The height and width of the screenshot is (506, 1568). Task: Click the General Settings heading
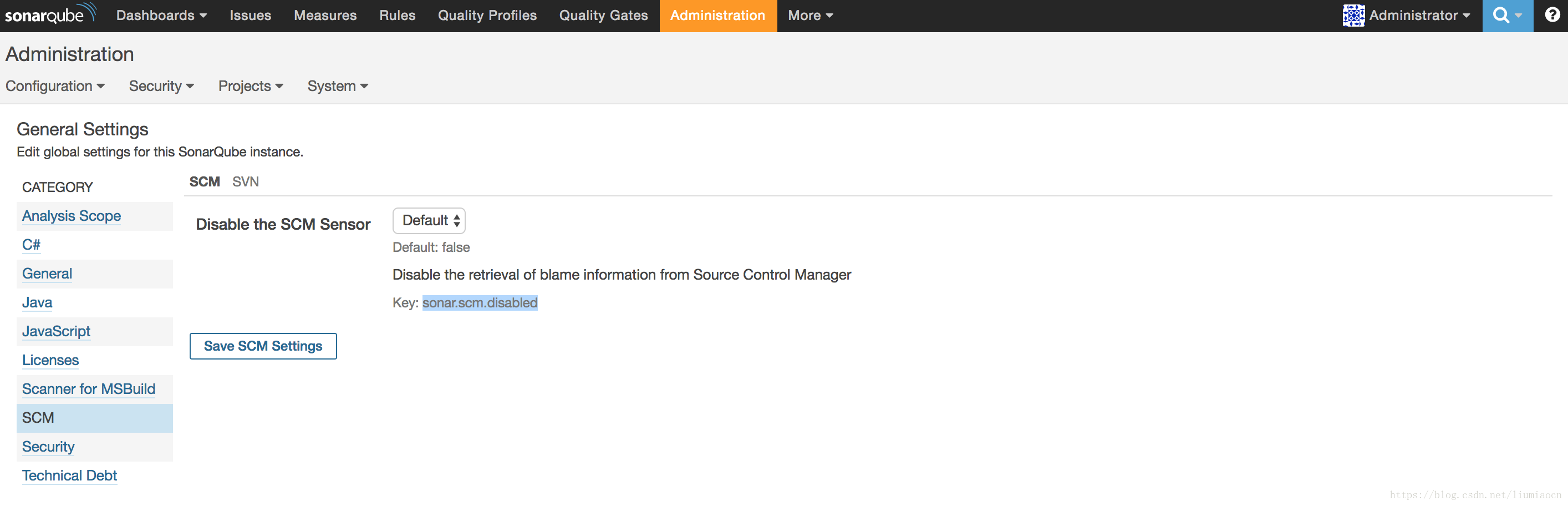82,129
